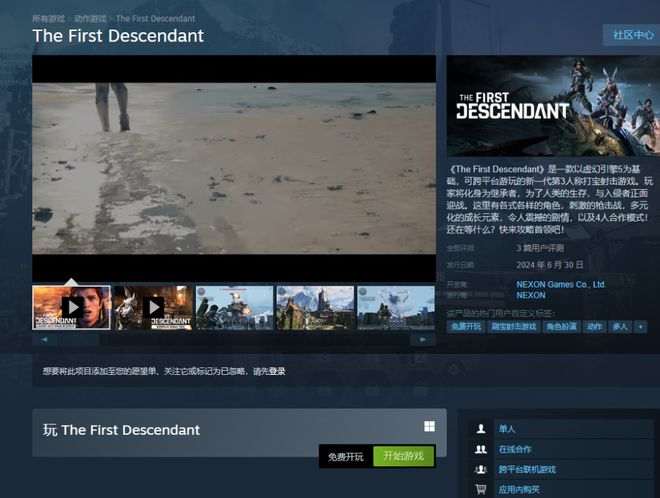
Task: Click right arrow of thumbnail scroller
Action: pos(423,339)
